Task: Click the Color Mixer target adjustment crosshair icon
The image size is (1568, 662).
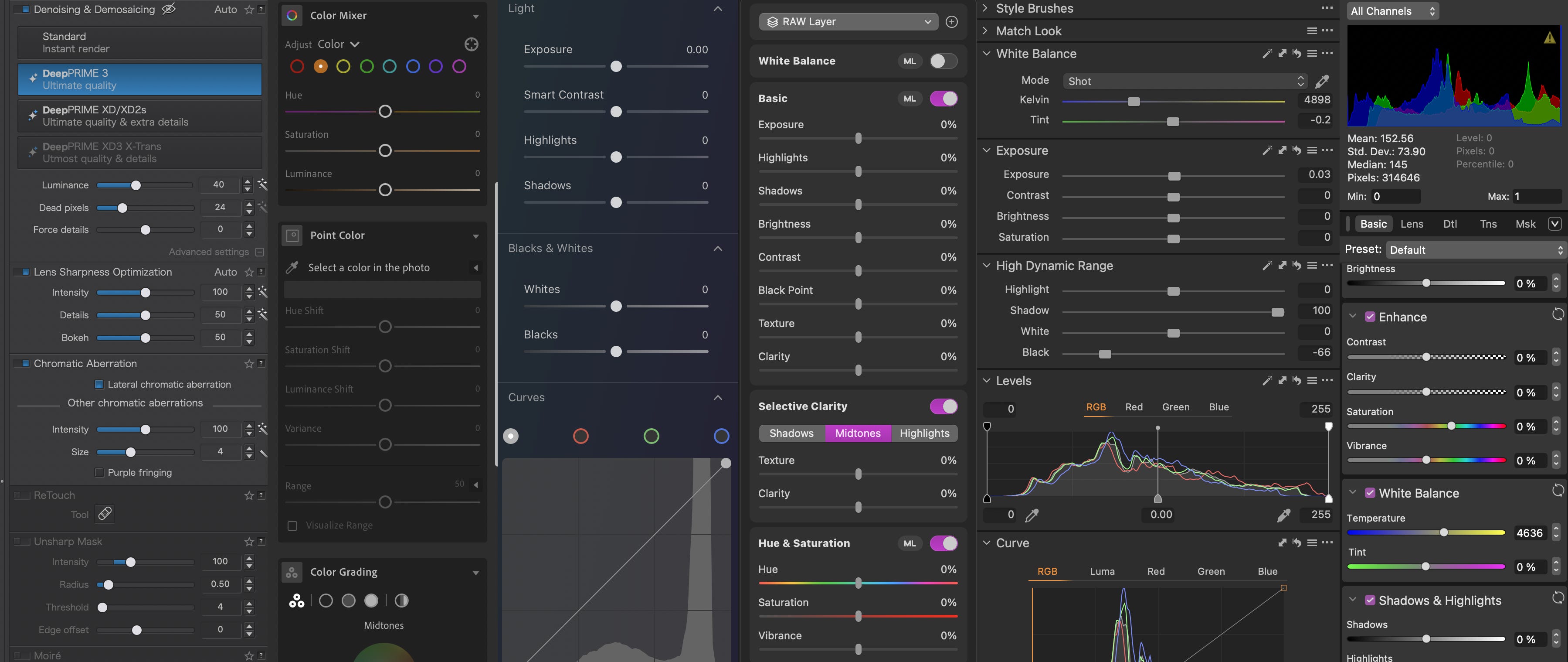Action: coord(471,44)
